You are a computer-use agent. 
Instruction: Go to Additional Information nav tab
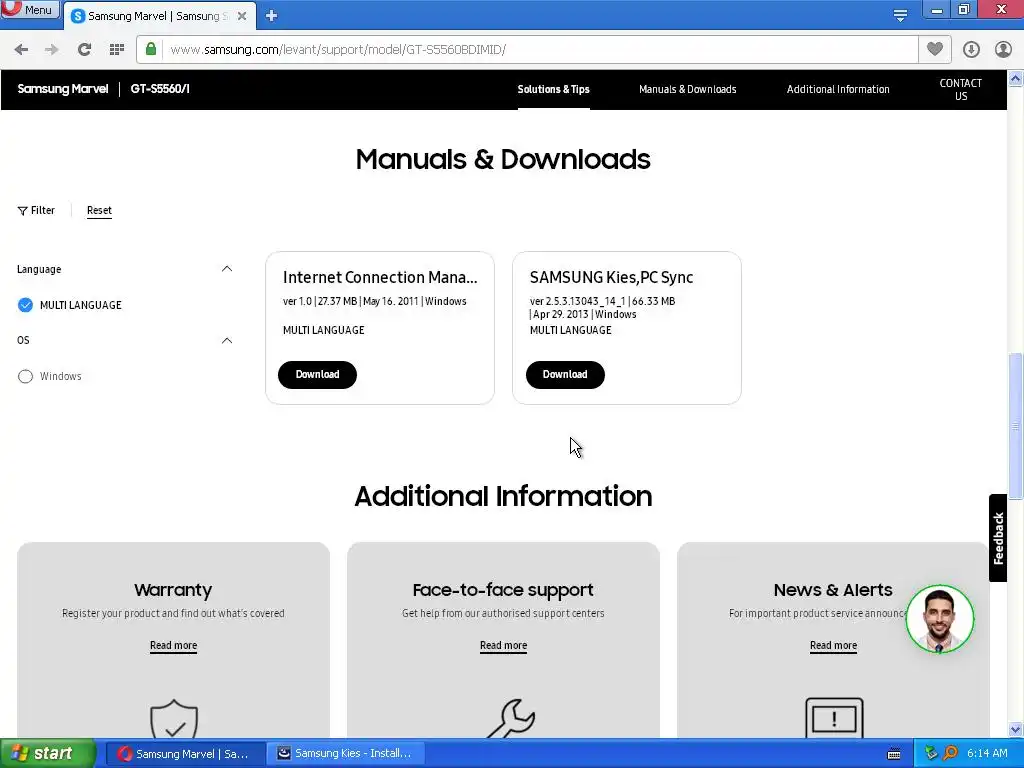tap(838, 89)
